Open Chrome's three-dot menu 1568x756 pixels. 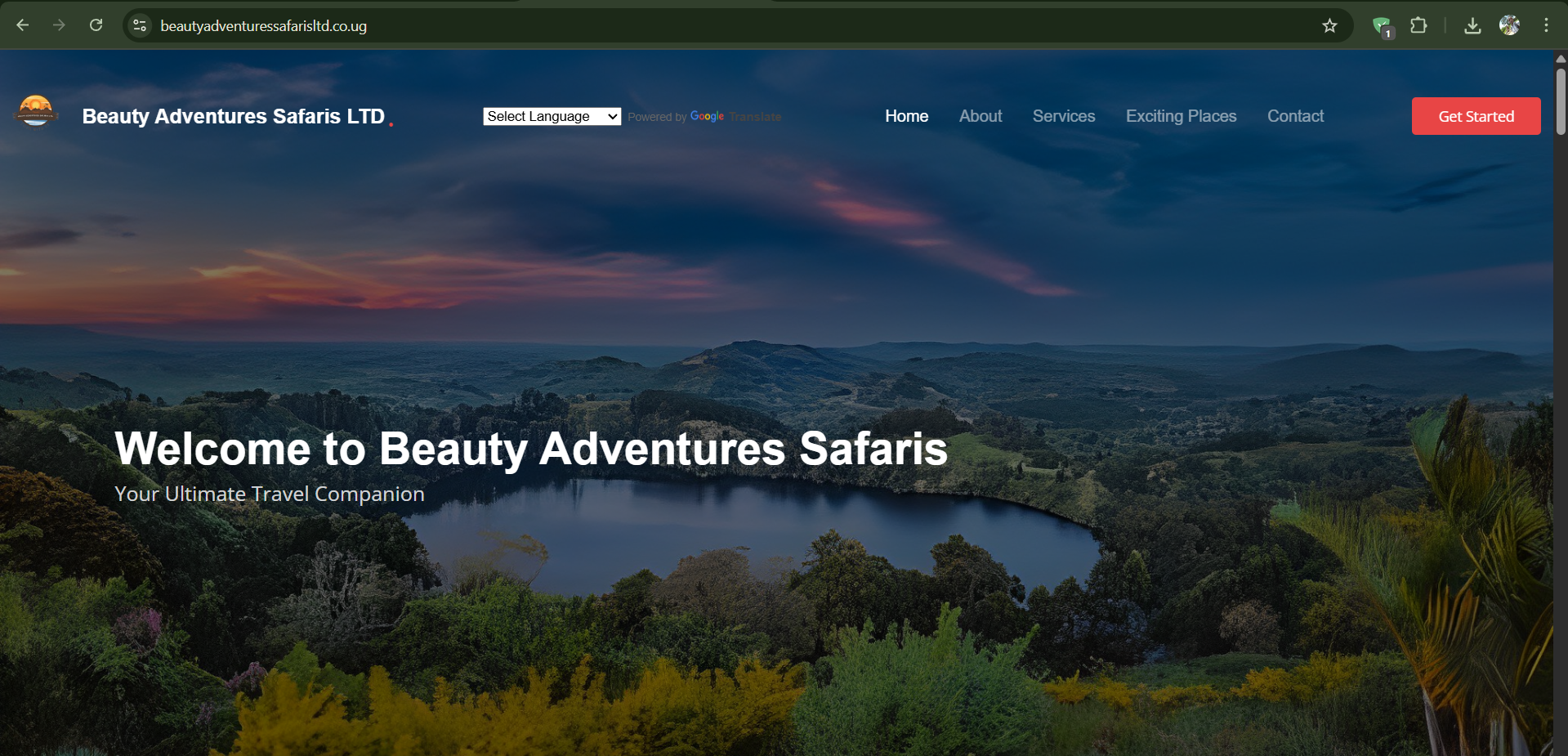pos(1546,25)
